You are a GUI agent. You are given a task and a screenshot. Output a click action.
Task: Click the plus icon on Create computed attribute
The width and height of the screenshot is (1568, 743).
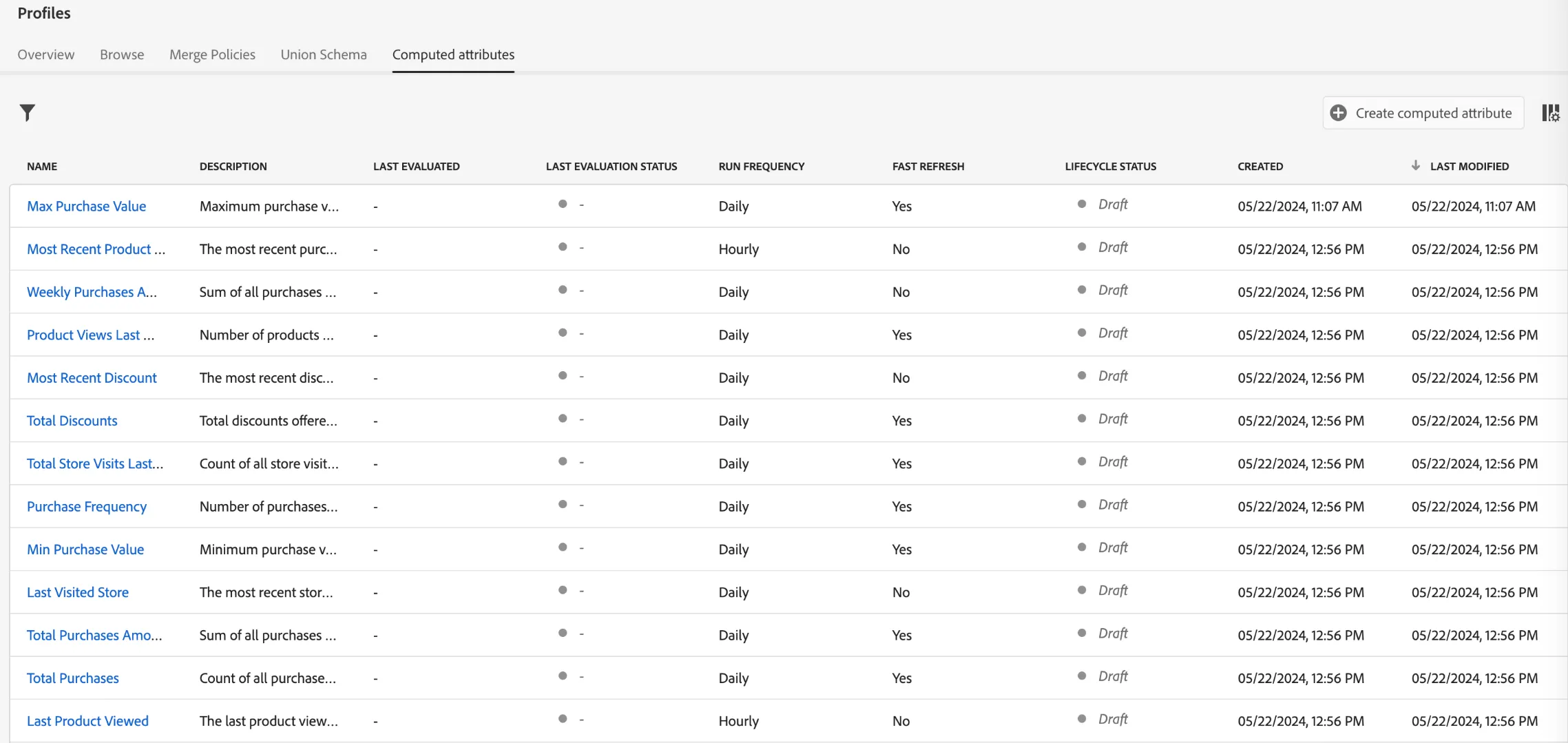(1338, 113)
